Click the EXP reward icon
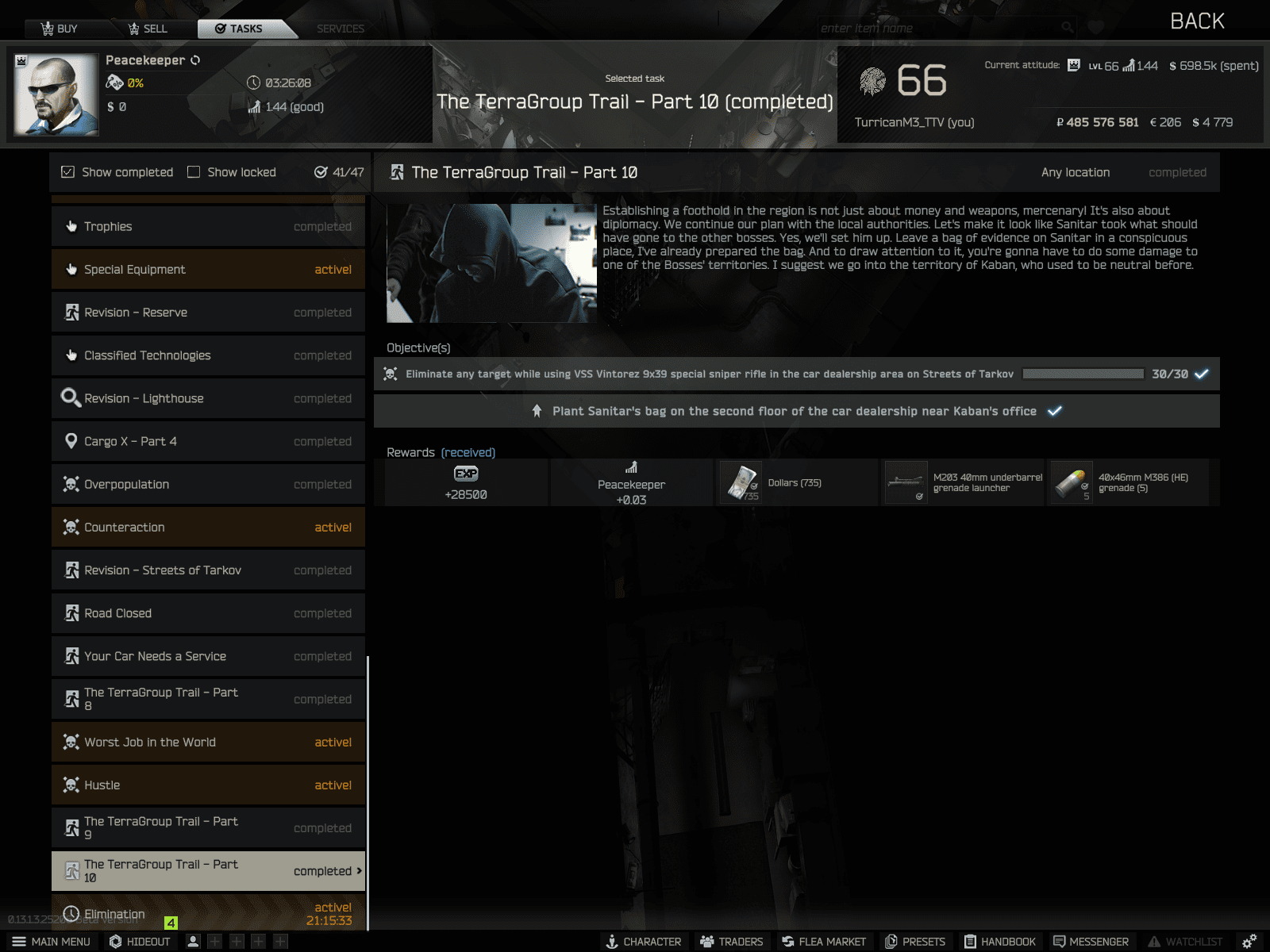This screenshot has height=952, width=1270. [x=466, y=474]
